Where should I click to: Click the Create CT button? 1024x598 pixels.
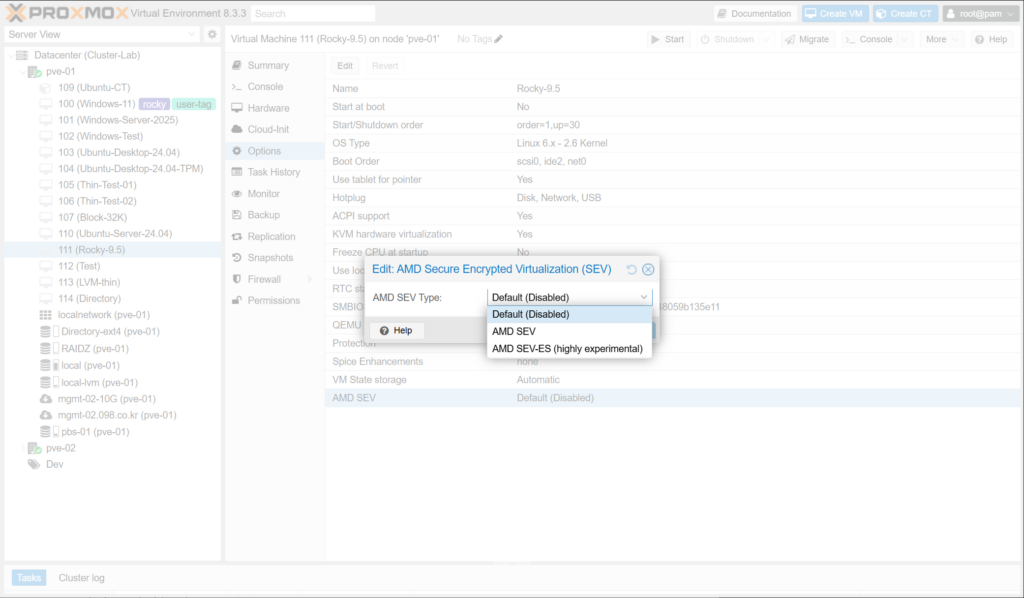click(x=903, y=14)
